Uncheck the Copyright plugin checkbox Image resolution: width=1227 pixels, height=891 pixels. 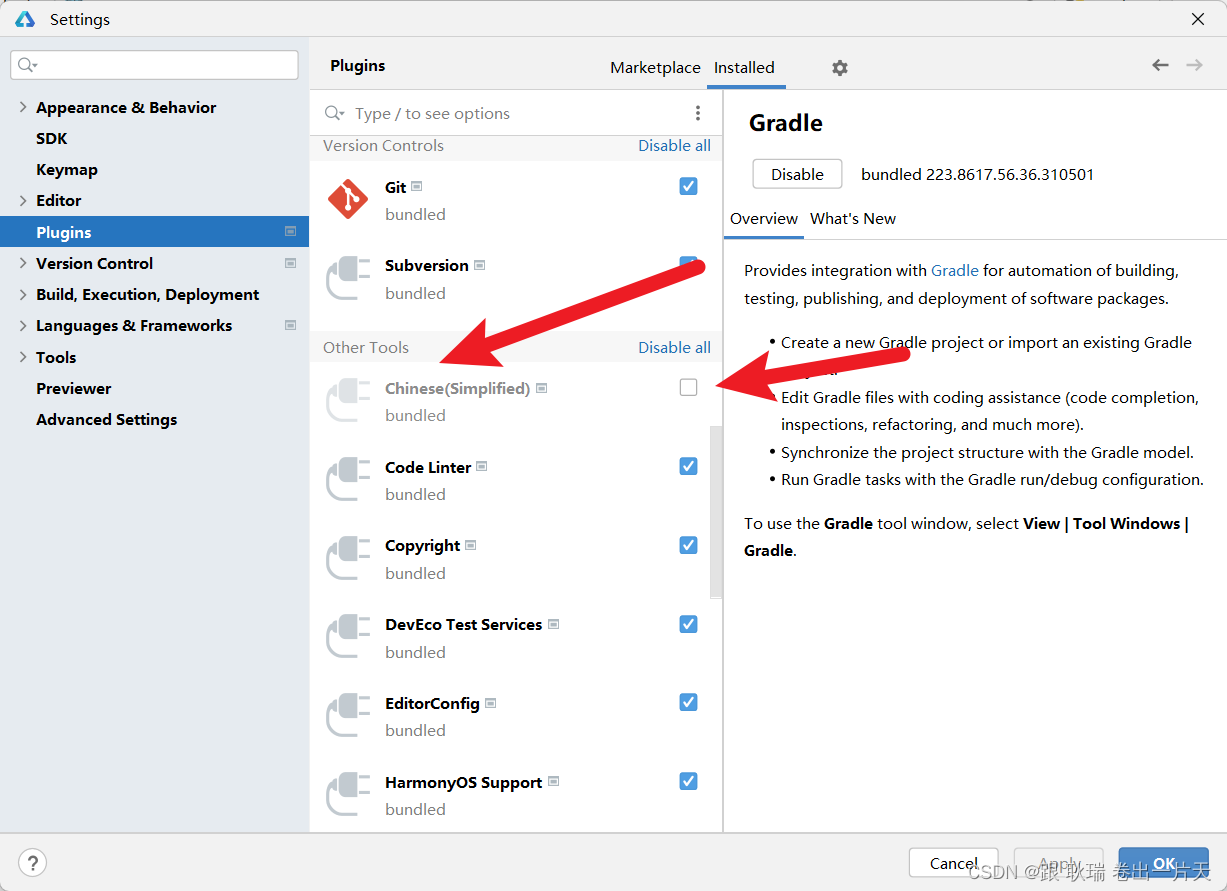[688, 545]
